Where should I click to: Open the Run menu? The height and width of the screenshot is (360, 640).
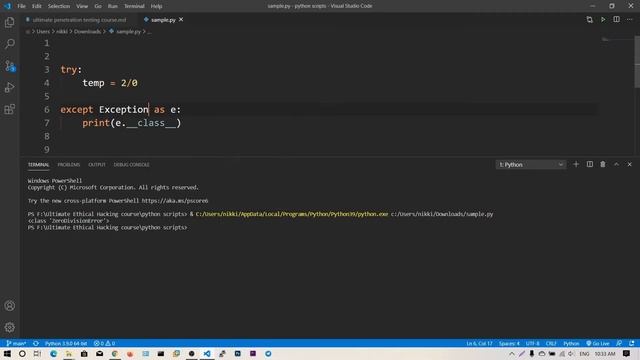pyautogui.click(x=113, y=6)
